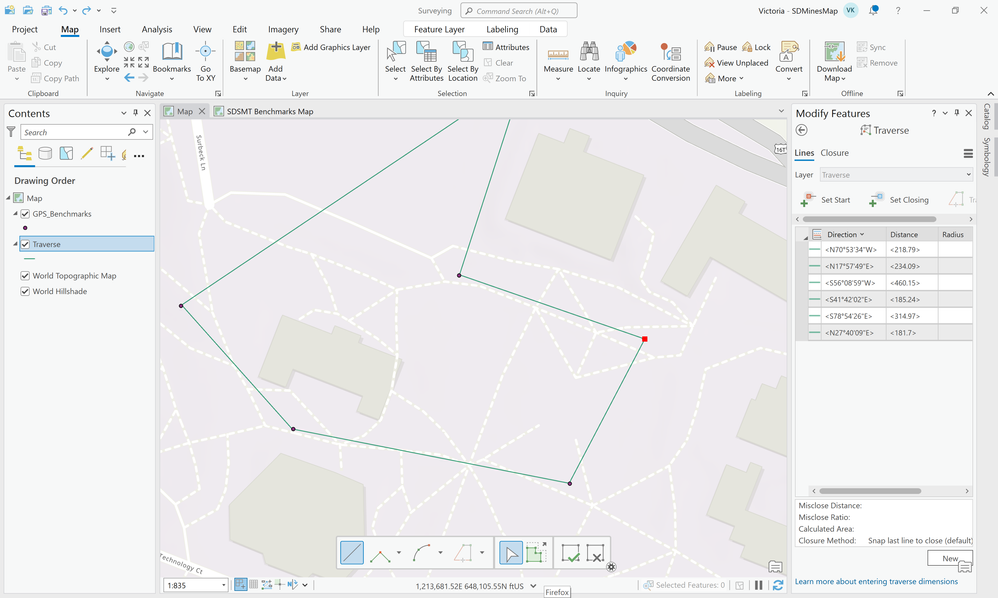Click in the Contents search field

point(75,132)
